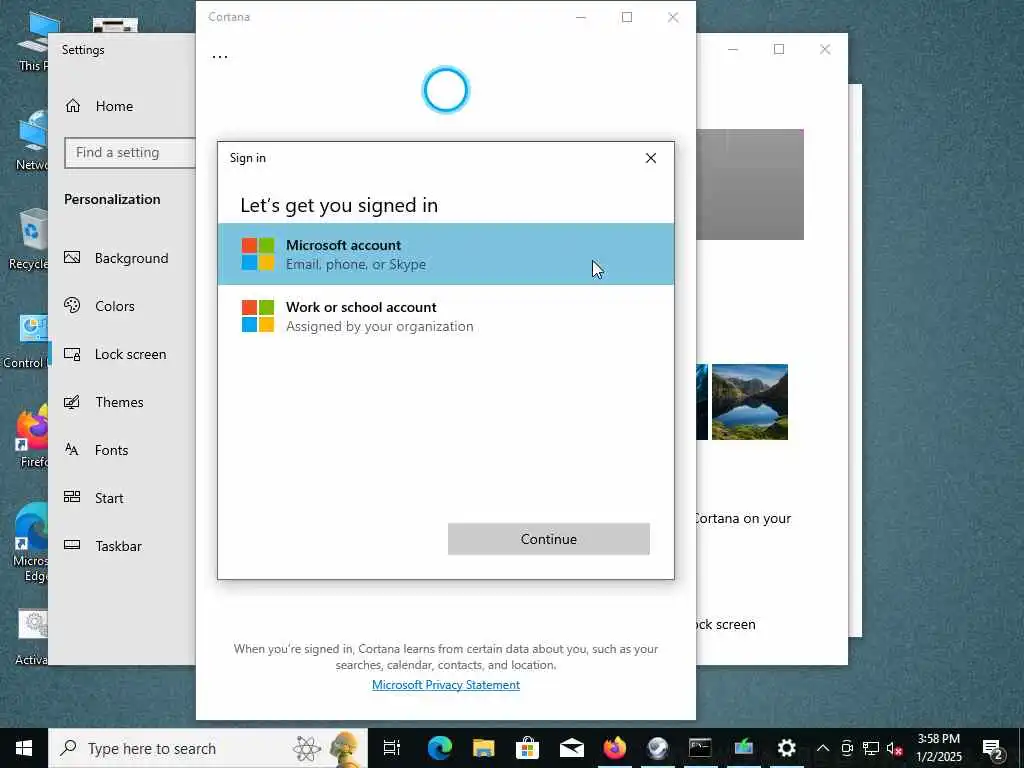
Task: Close the Settings window
Action: 825,49
